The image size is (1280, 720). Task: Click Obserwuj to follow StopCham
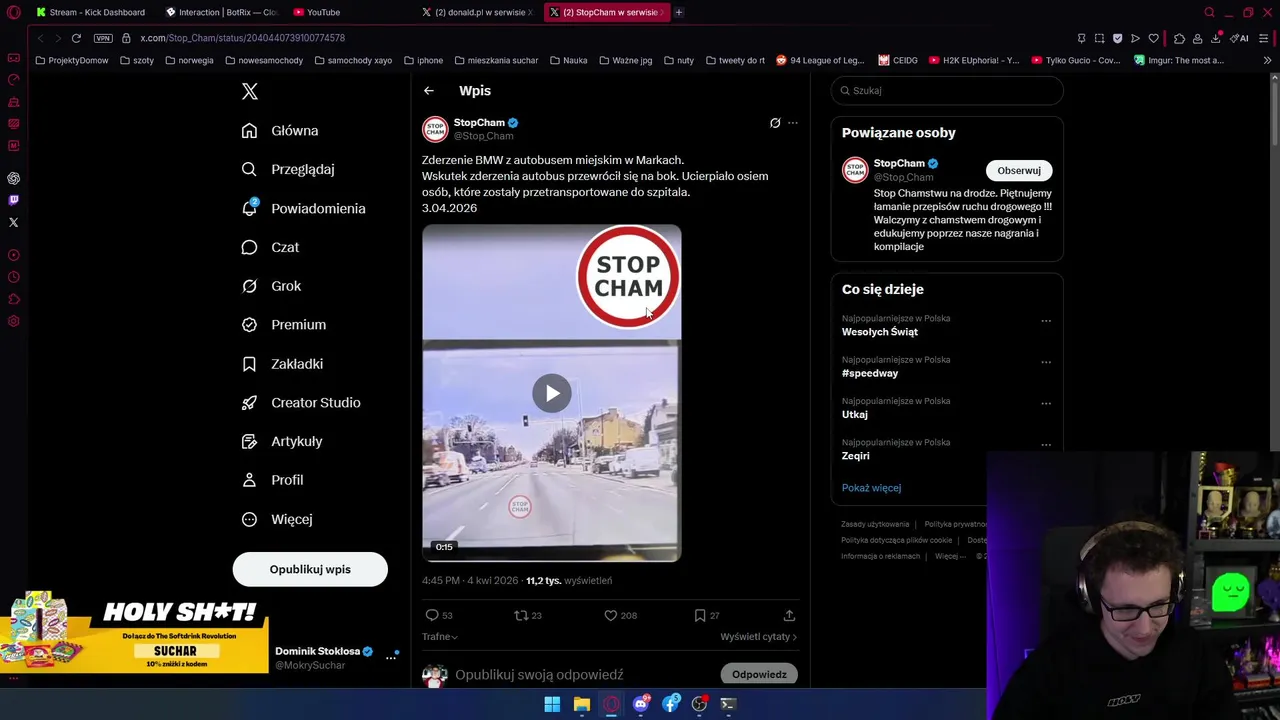click(x=1018, y=170)
